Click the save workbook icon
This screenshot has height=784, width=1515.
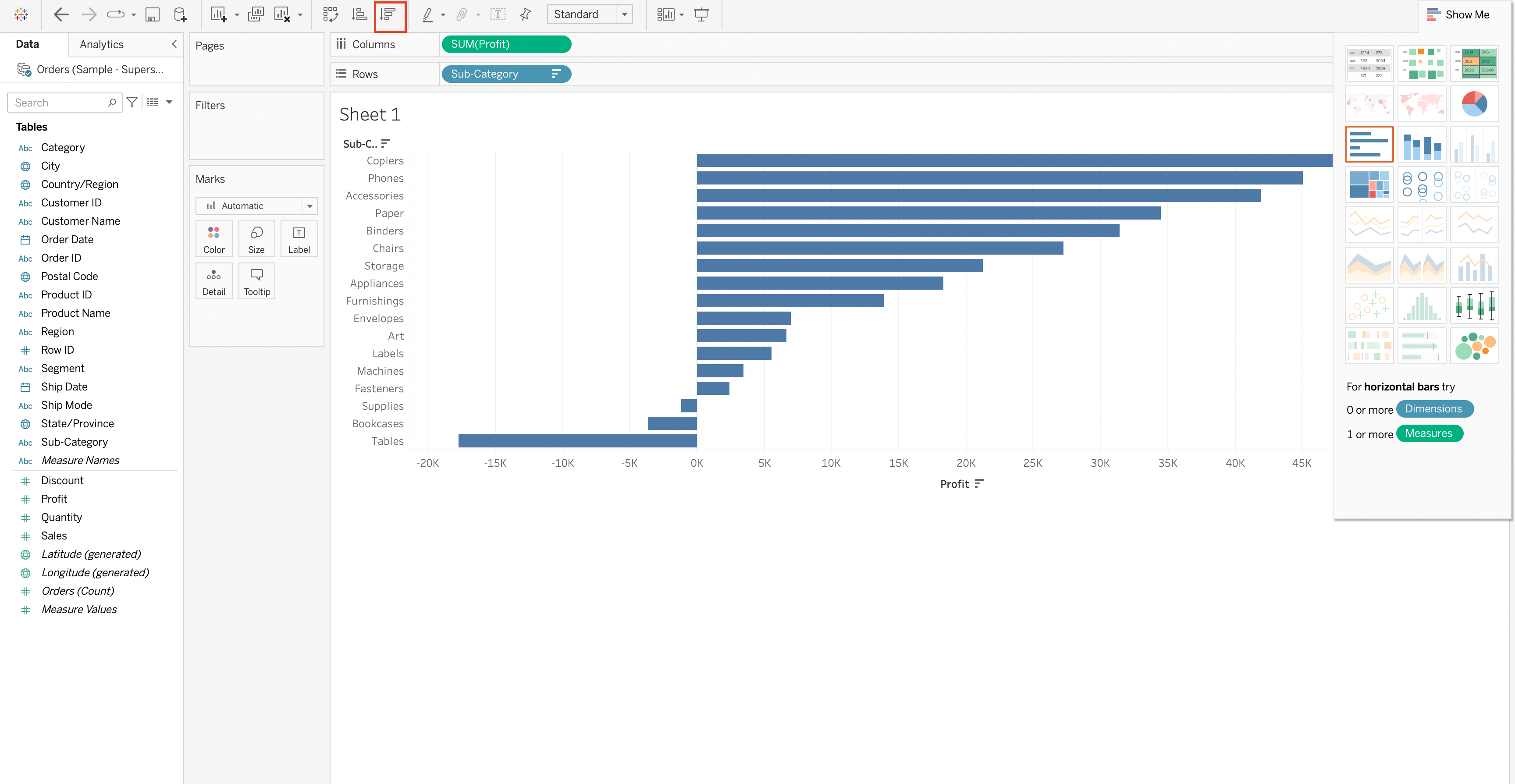point(152,14)
